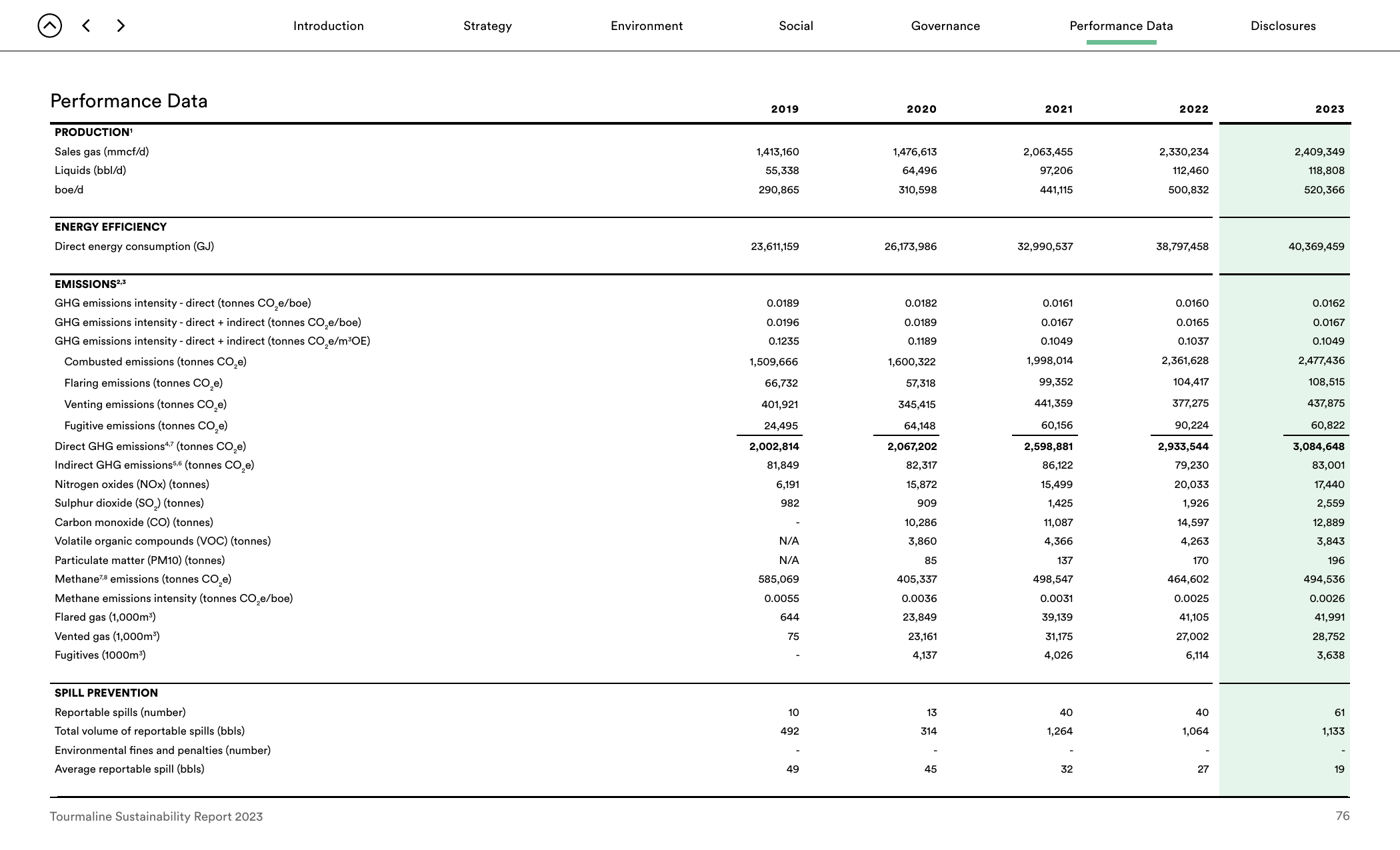Click 'Reportable spills (number)' row label
The height and width of the screenshot is (850, 1400).
click(x=120, y=713)
